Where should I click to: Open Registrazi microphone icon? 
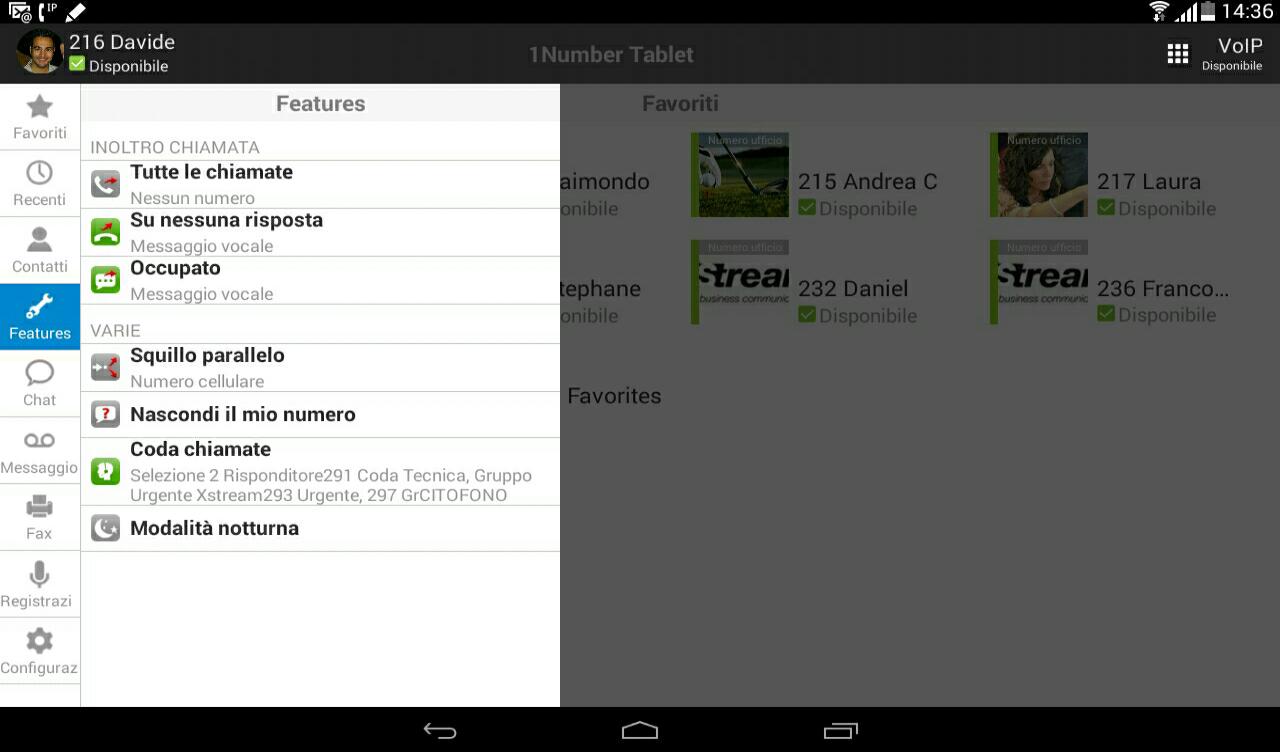[40, 585]
